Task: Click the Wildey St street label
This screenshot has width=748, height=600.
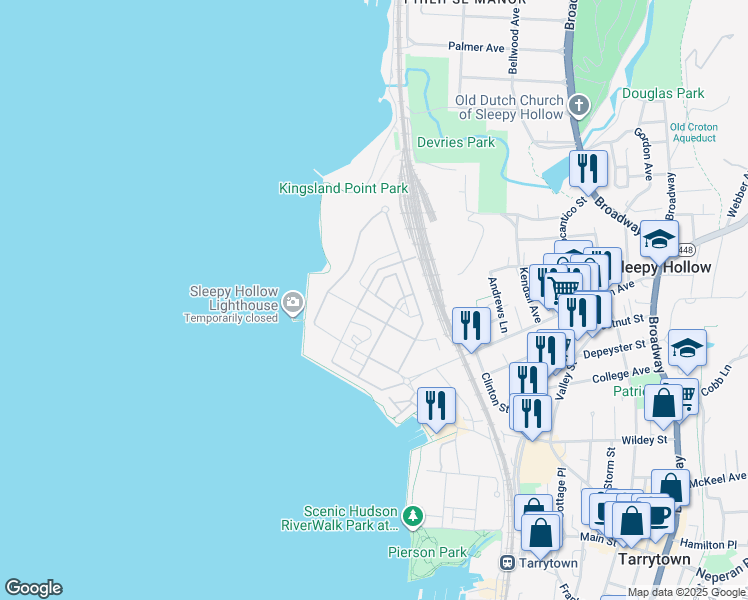Action: coord(644,440)
